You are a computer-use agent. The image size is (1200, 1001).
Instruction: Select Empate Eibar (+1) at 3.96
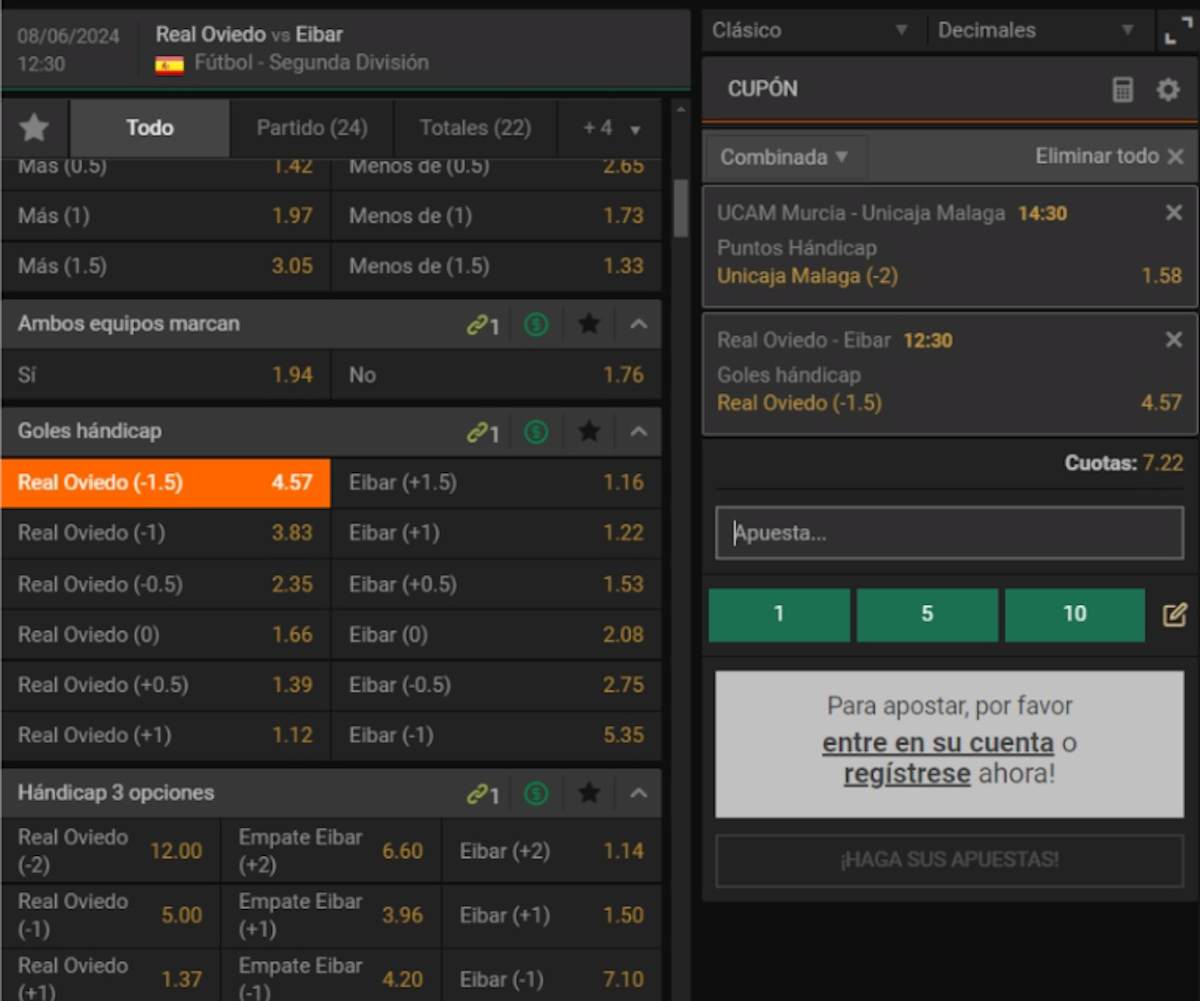pos(332,915)
